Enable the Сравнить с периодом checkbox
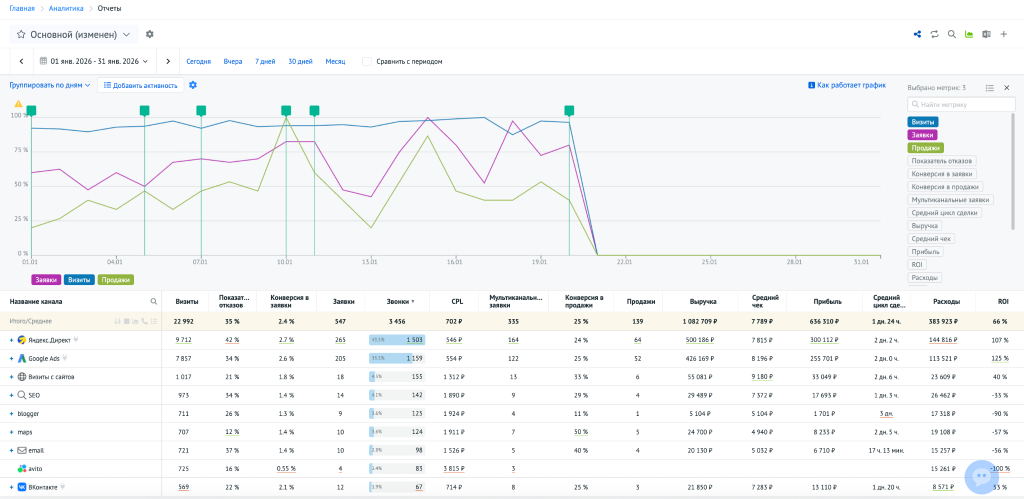This screenshot has width=1024, height=499. [367, 61]
